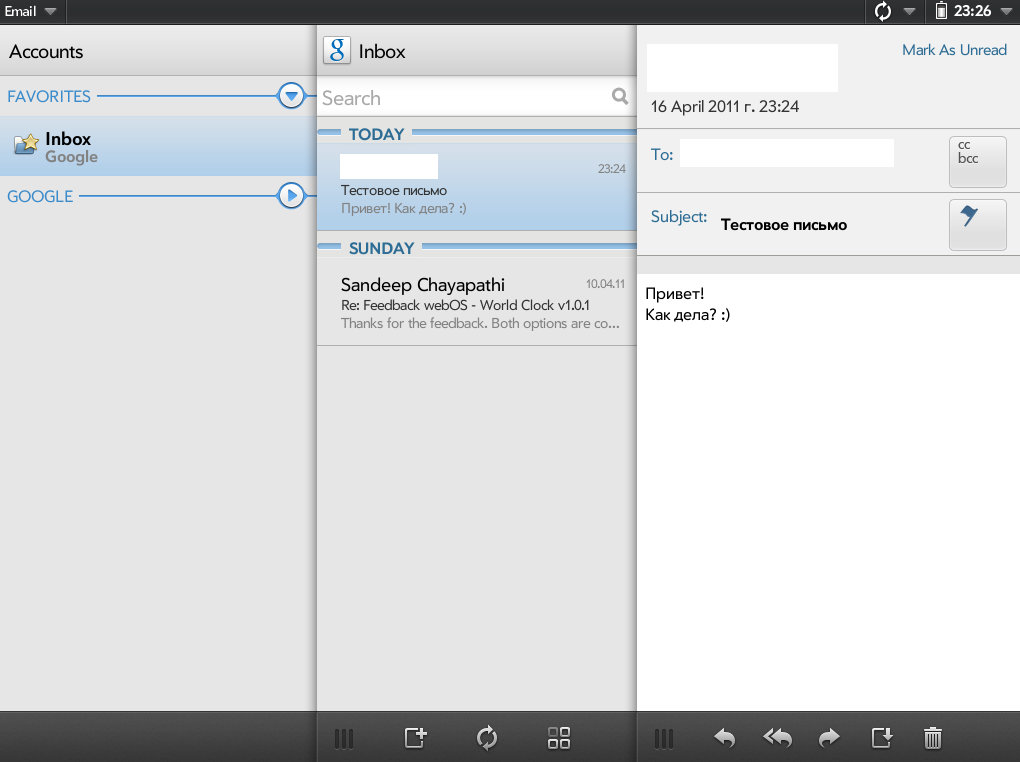Delete the open email
Screen dimensions: 1020x762
coord(933,739)
